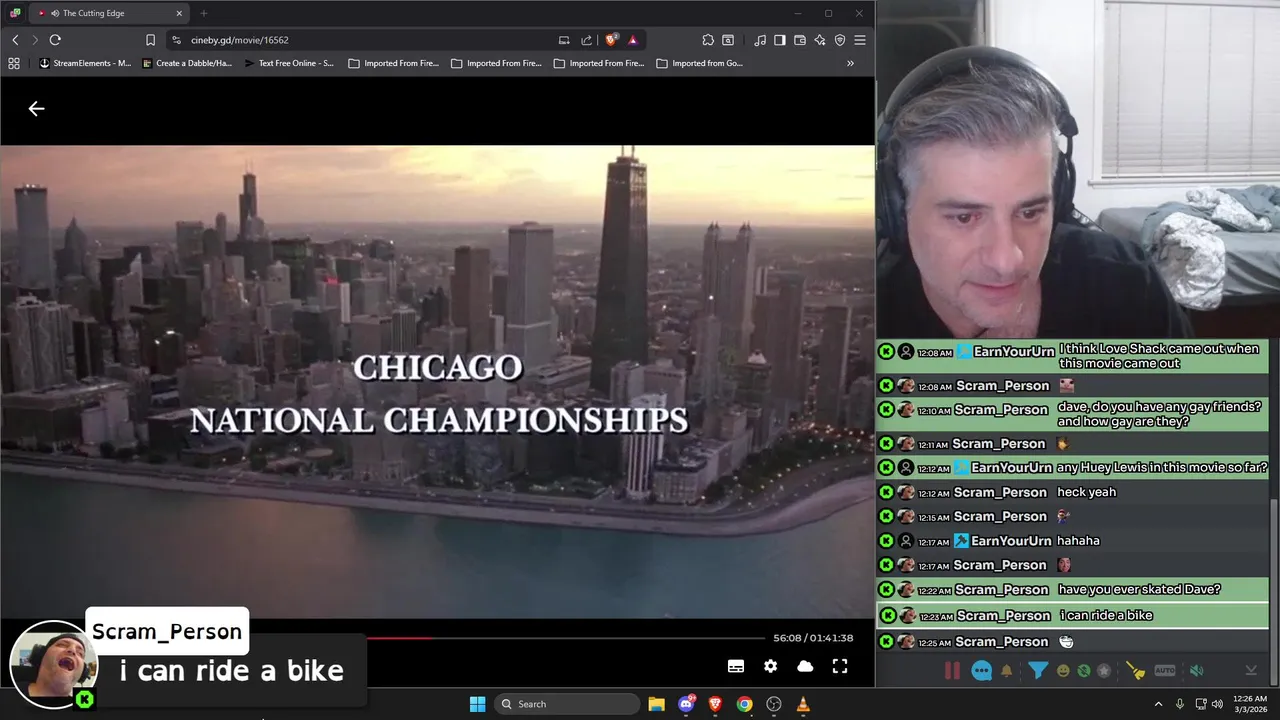The width and height of the screenshot is (1280, 720).
Task: Enter fullscreen in the video player
Action: tap(840, 666)
